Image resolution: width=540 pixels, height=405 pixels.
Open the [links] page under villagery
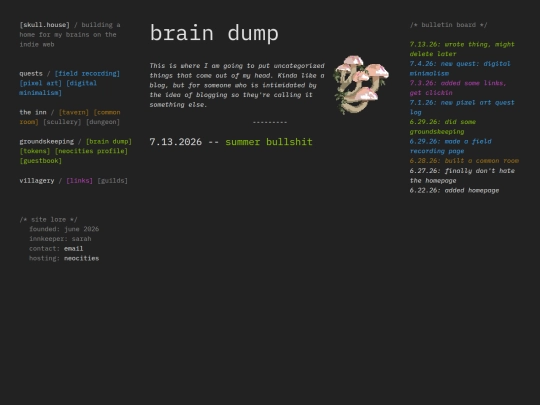tap(79, 180)
